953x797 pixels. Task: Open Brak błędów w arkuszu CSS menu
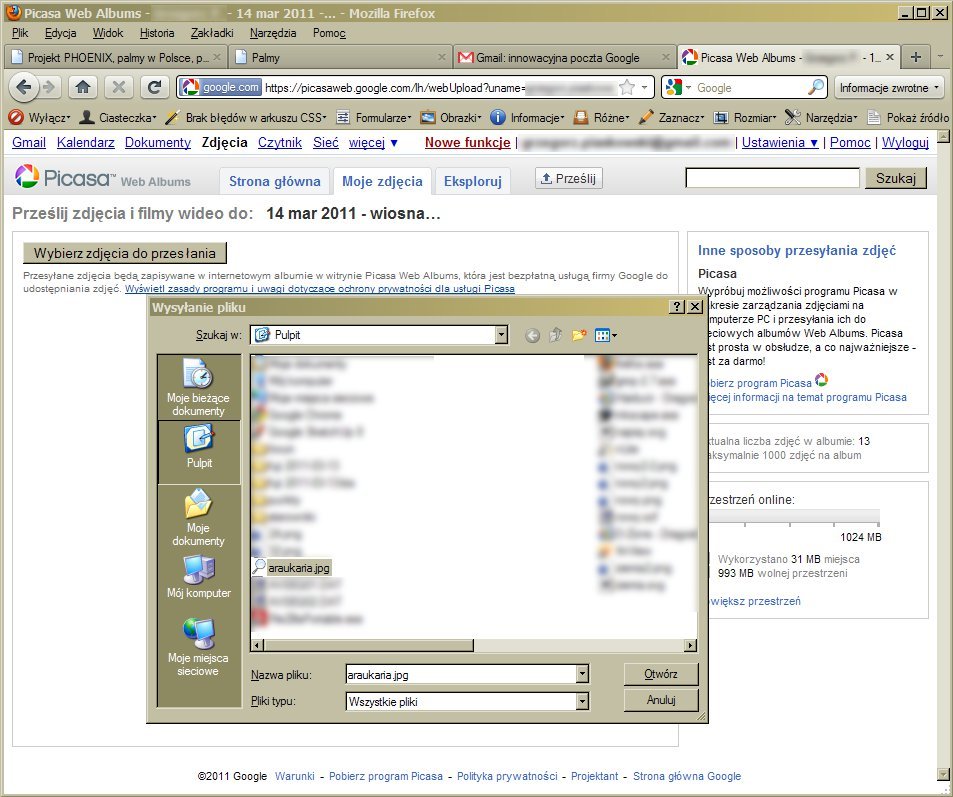pos(246,117)
